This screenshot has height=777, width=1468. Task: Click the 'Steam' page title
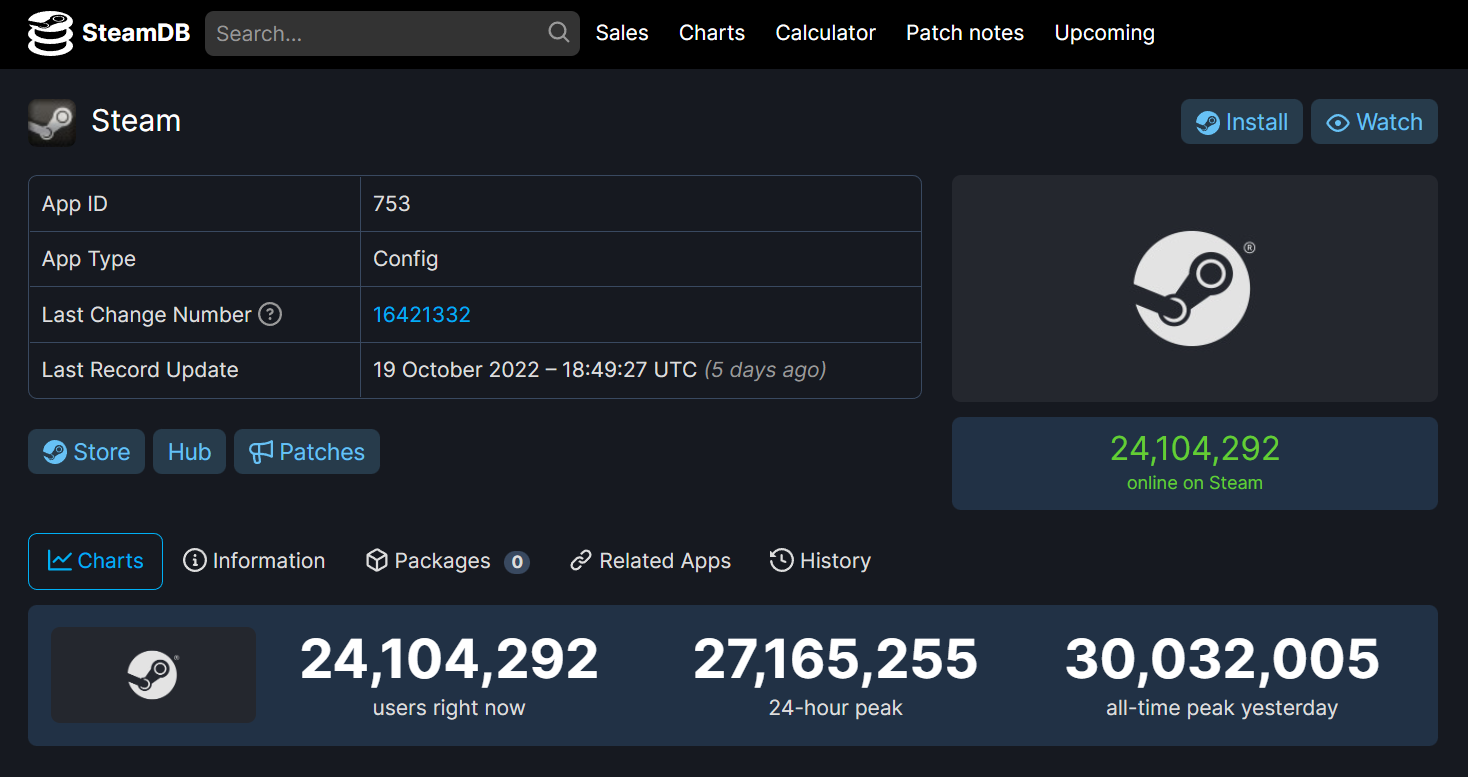tap(136, 121)
